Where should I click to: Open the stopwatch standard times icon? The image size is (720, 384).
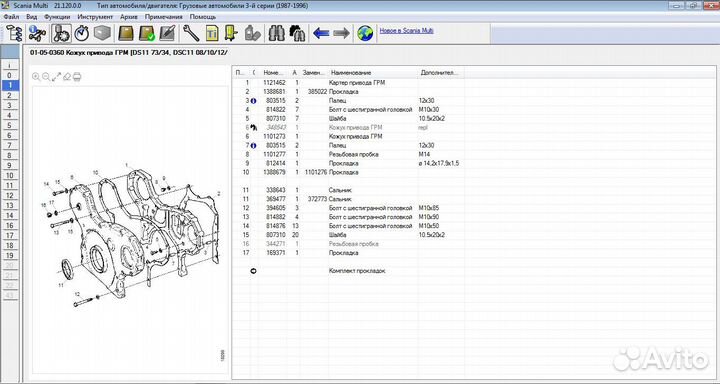tap(82, 33)
